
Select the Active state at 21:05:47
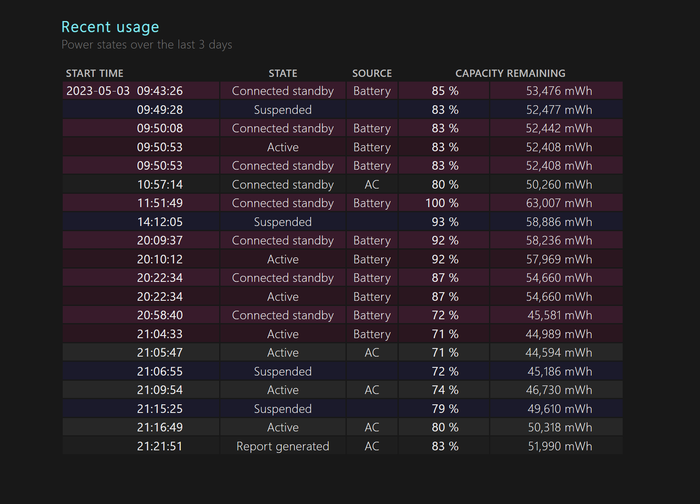(x=283, y=353)
